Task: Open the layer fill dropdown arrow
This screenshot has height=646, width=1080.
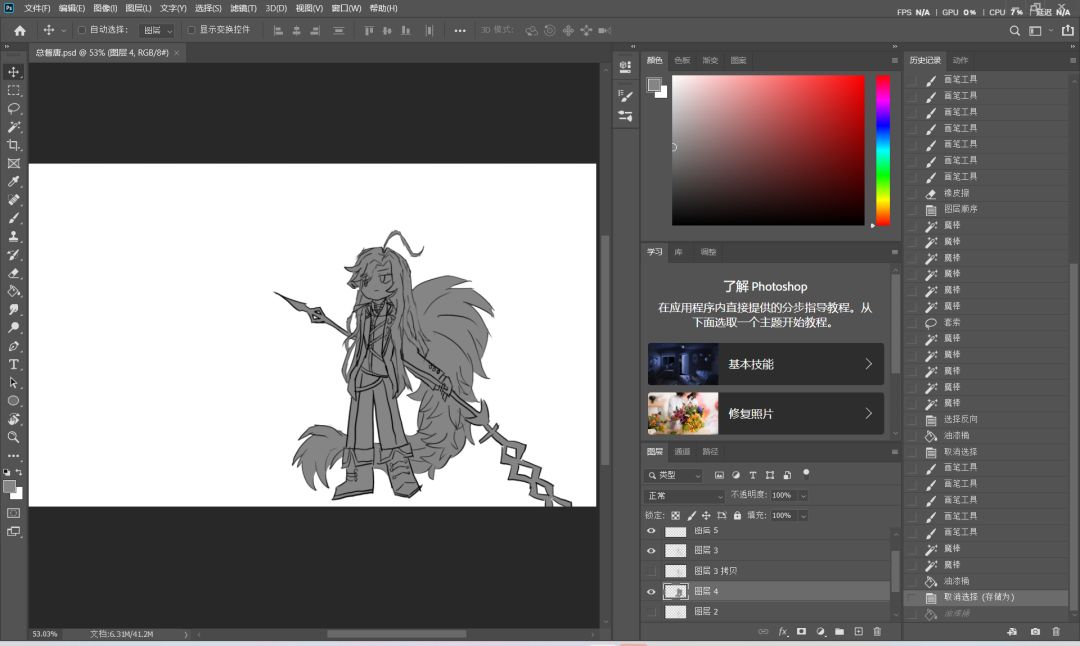Action: coord(803,516)
